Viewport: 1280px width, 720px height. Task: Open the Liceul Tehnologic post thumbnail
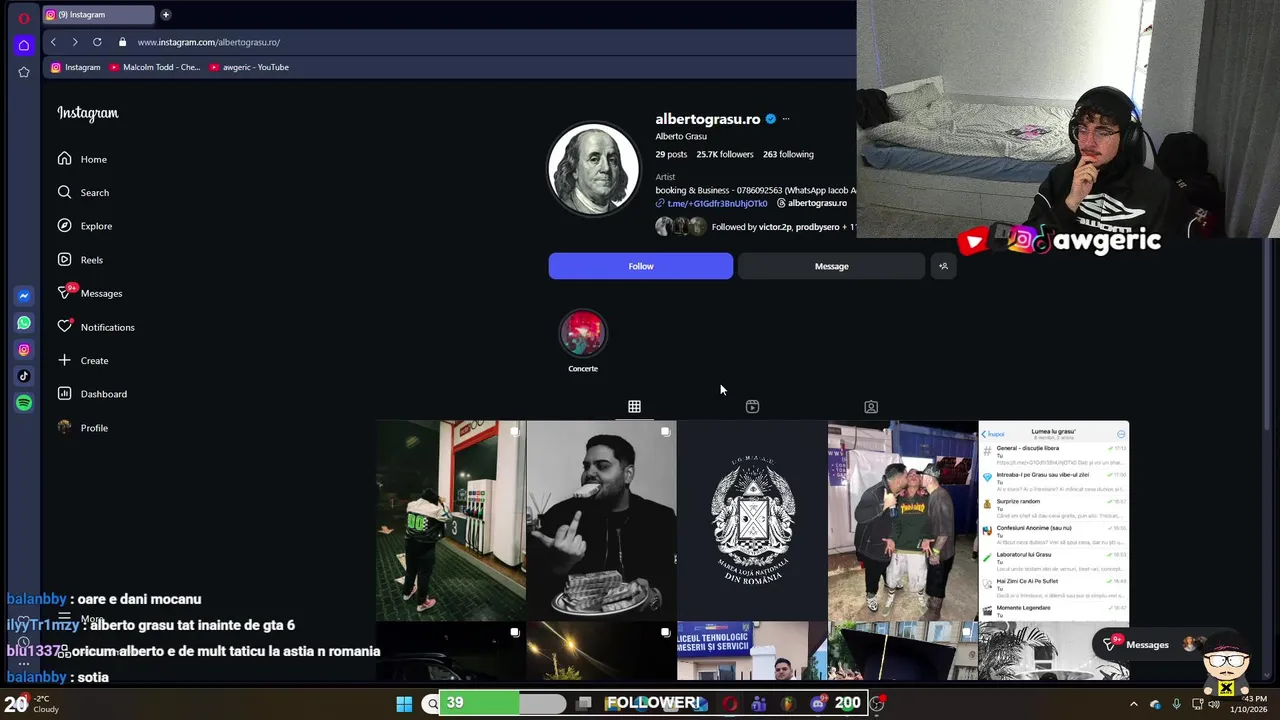point(752,651)
